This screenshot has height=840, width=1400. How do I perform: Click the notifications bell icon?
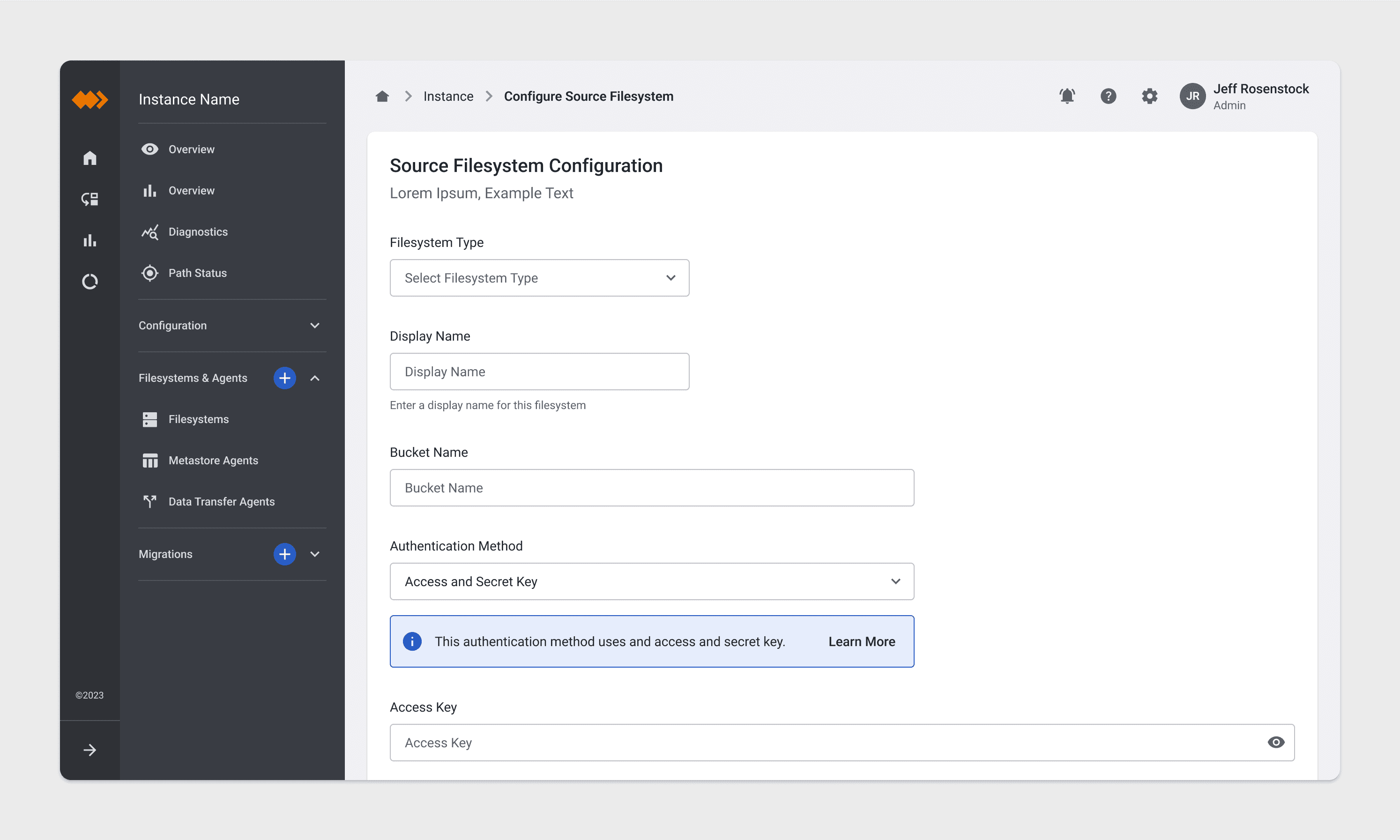click(x=1067, y=95)
